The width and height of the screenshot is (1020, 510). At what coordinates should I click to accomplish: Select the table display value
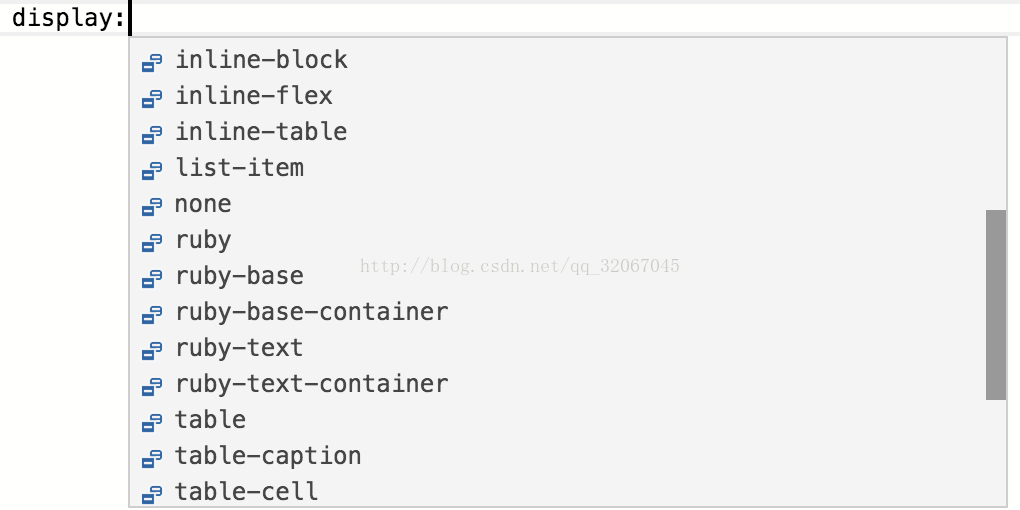coord(567,420)
